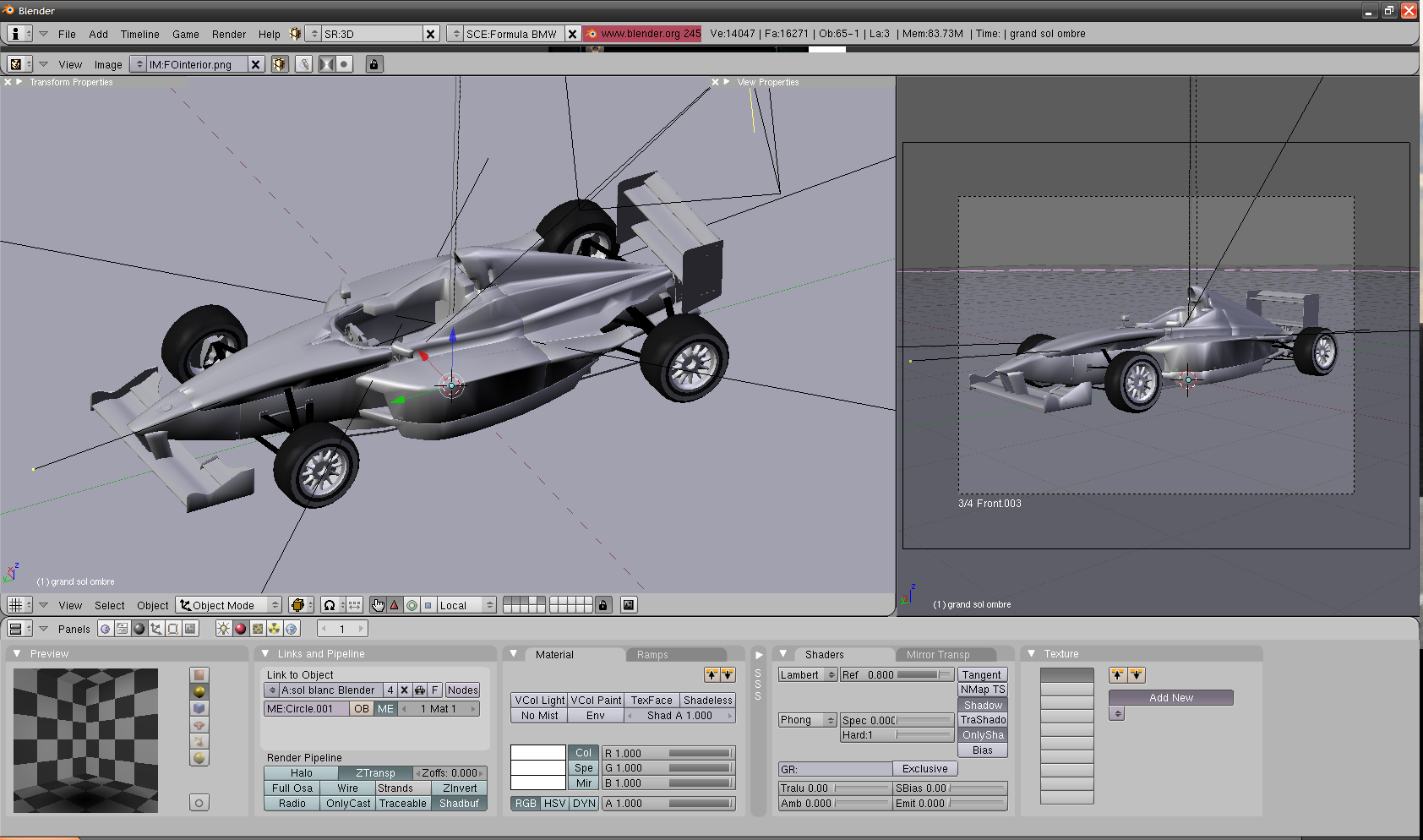Open the www.blender.org 245 link
Viewport: 1423px width, 840px height.
click(642, 34)
